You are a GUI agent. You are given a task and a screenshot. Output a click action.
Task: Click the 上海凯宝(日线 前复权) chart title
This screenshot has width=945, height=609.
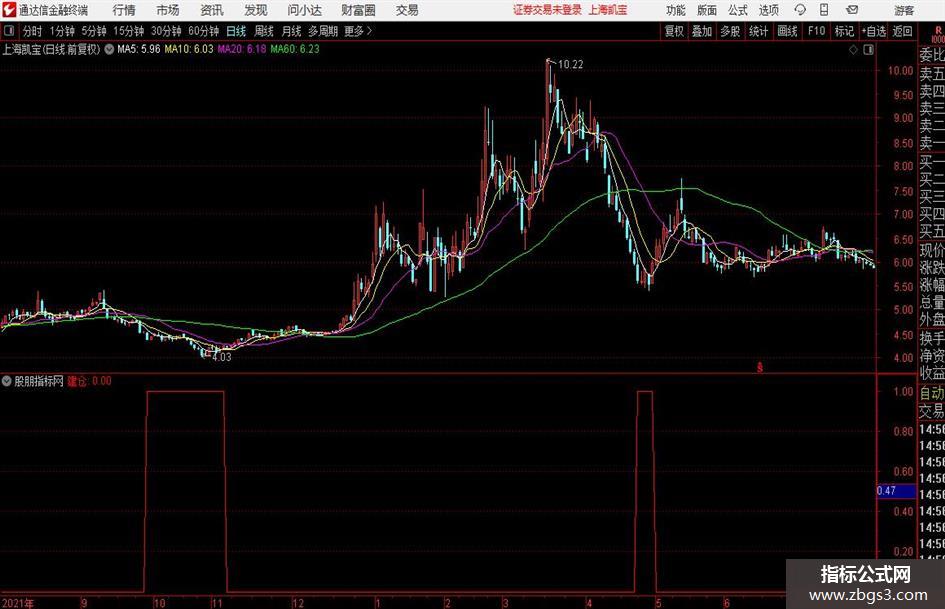pyautogui.click(x=51, y=49)
